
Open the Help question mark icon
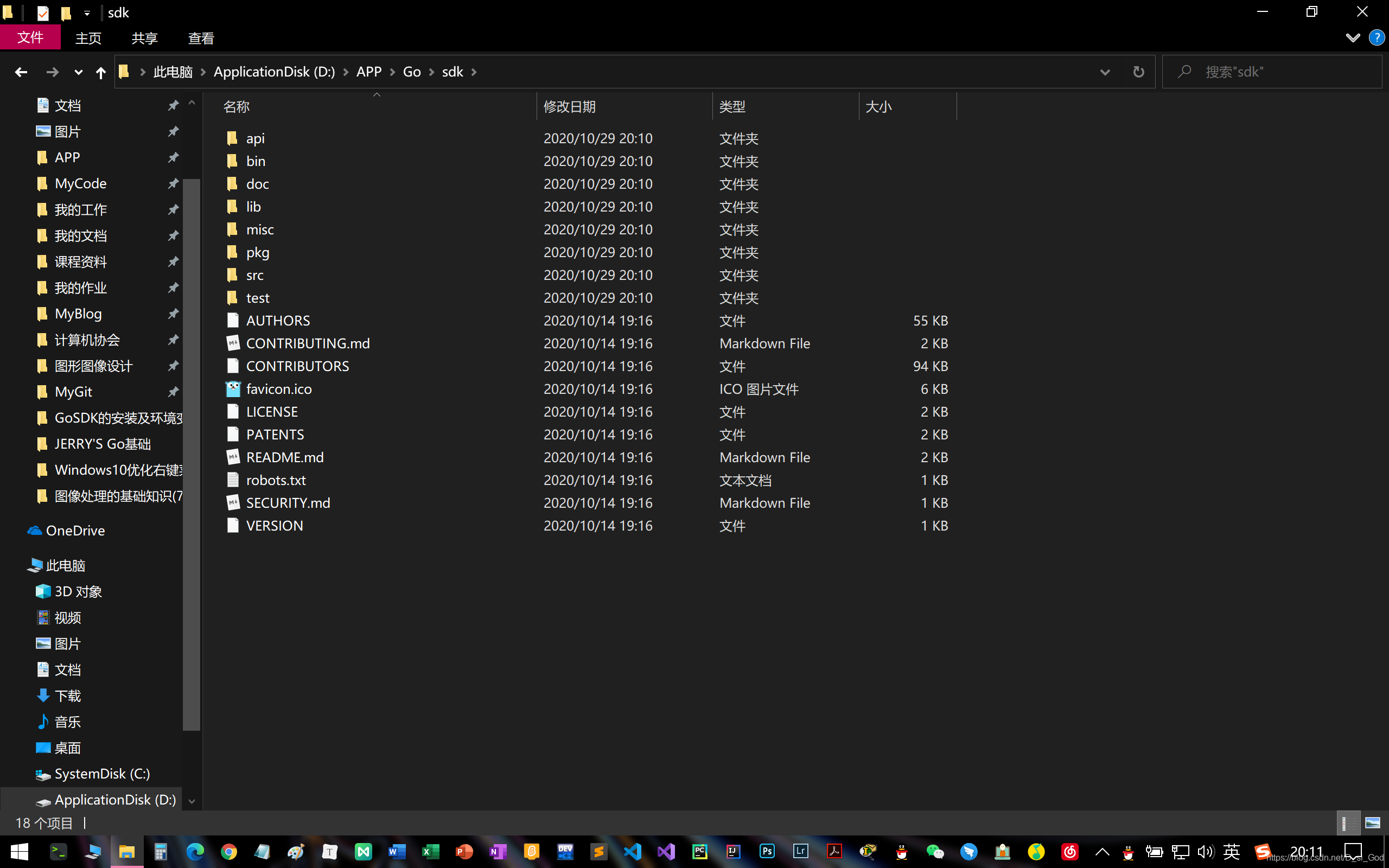tap(1377, 38)
